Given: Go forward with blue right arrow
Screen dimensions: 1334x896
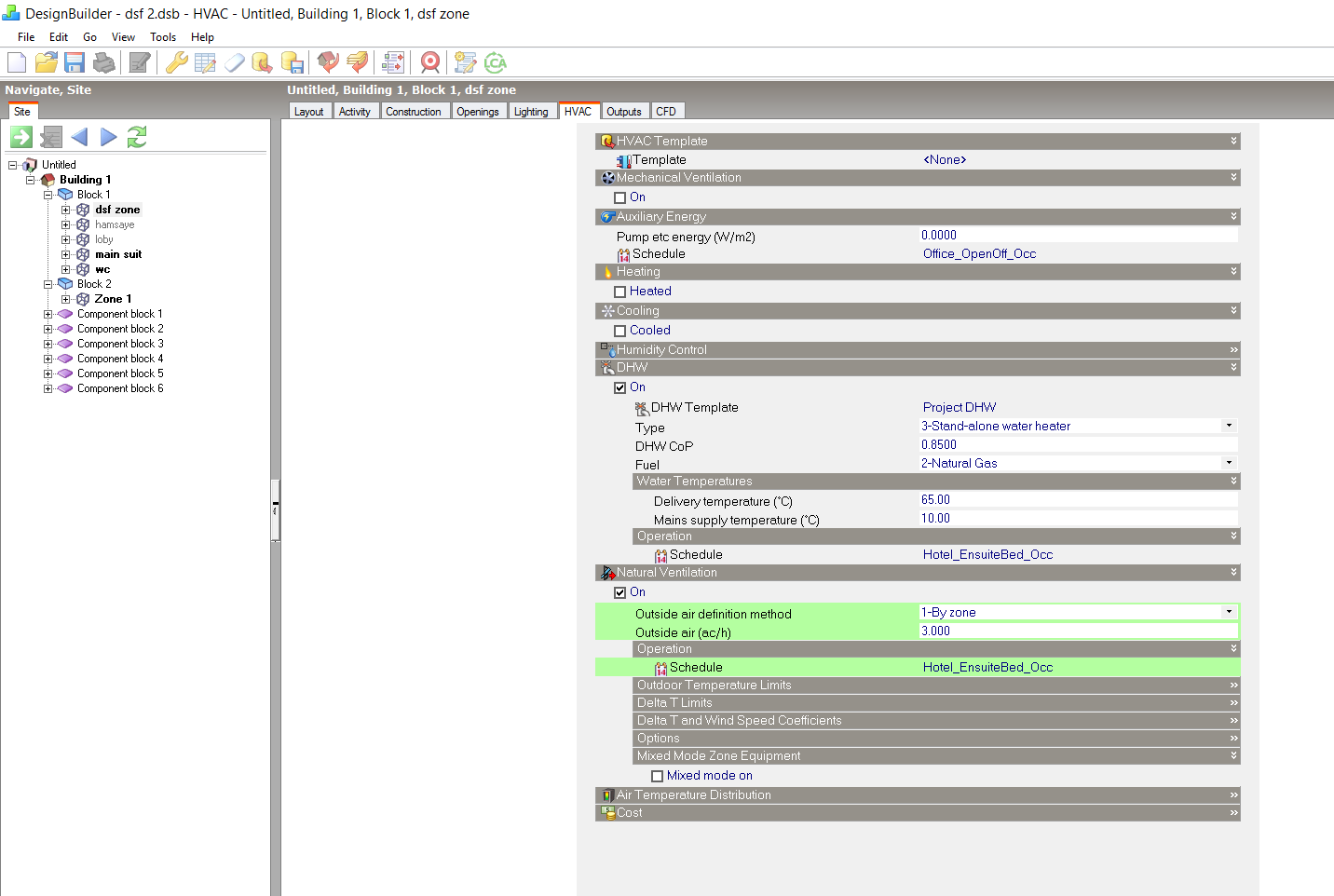Looking at the screenshot, I should tap(109, 137).
